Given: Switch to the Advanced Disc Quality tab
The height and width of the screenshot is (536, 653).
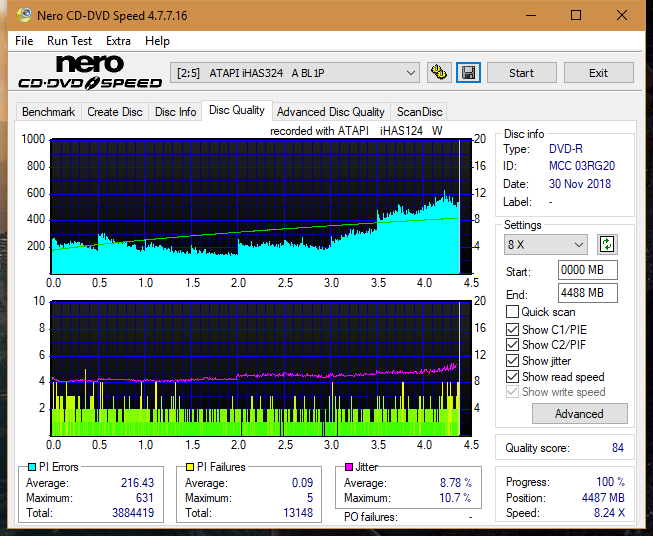Looking at the screenshot, I should point(331,112).
